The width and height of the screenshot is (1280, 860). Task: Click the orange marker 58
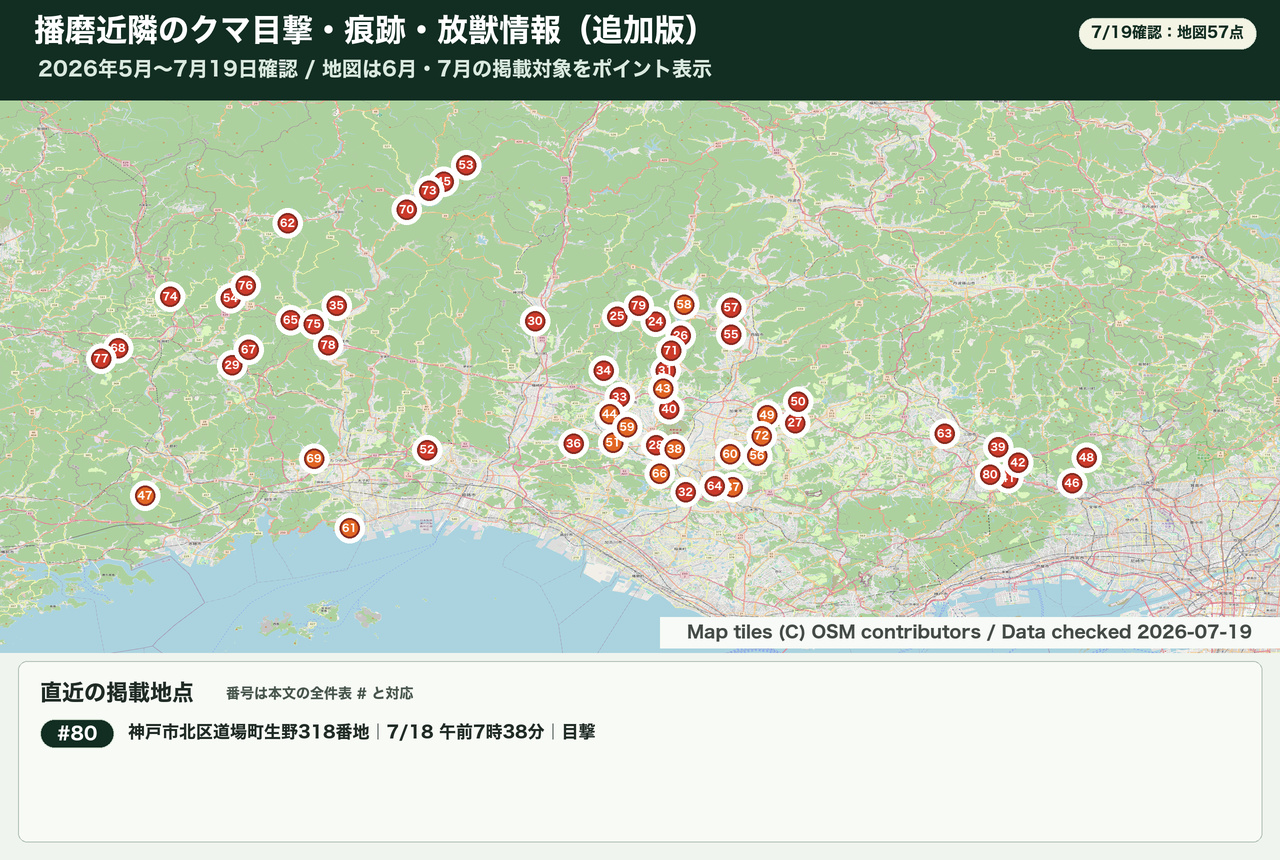(x=684, y=305)
